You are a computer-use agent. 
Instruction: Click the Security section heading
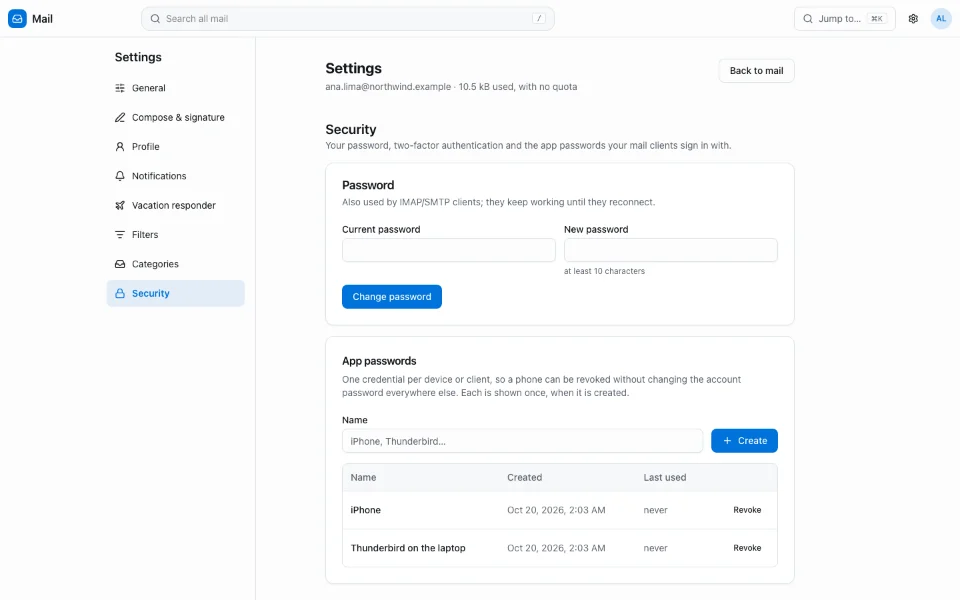coord(351,130)
